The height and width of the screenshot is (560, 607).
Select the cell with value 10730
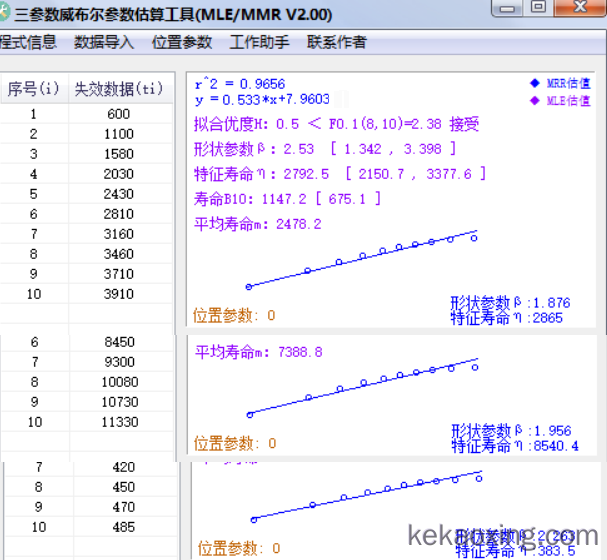click(120, 402)
